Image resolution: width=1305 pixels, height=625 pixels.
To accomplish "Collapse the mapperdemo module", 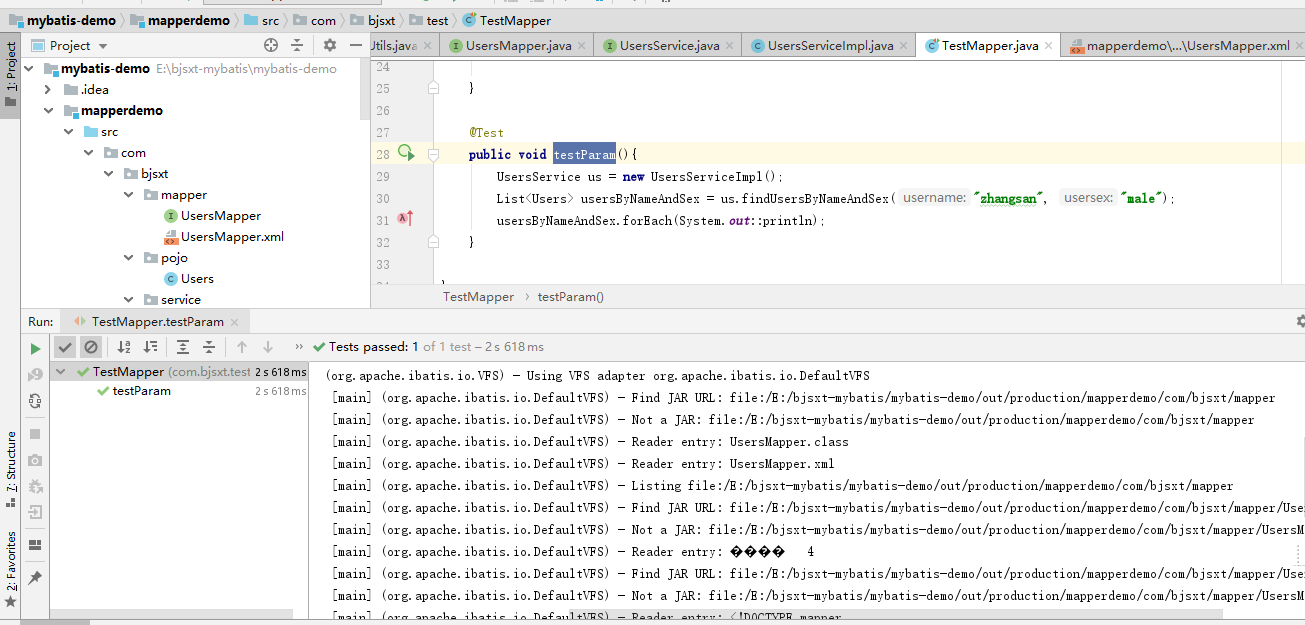I will 48,111.
